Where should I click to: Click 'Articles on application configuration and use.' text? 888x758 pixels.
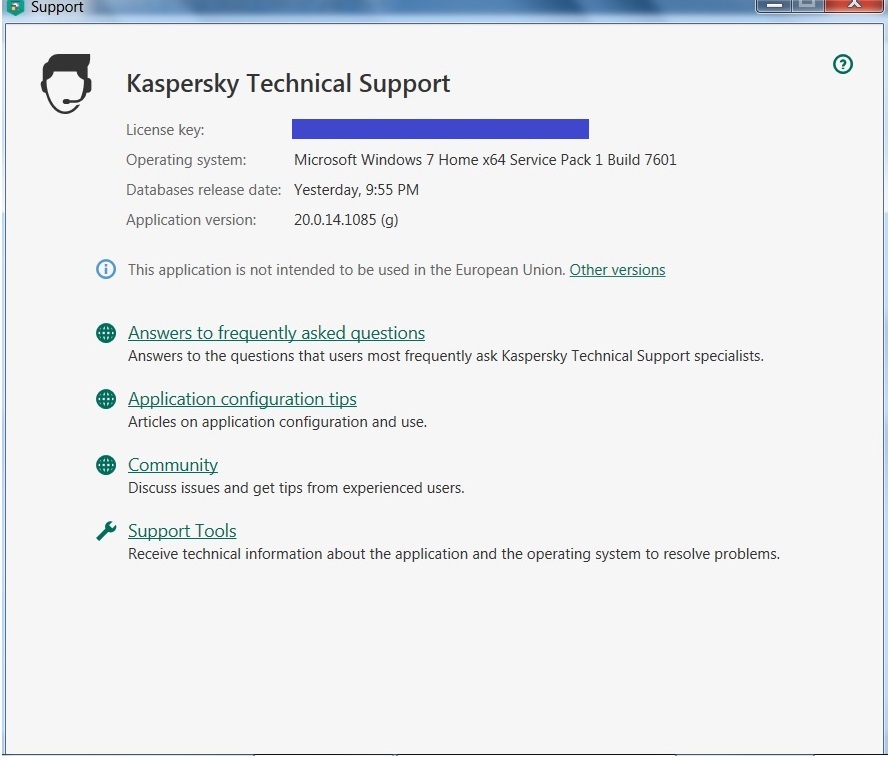click(278, 422)
